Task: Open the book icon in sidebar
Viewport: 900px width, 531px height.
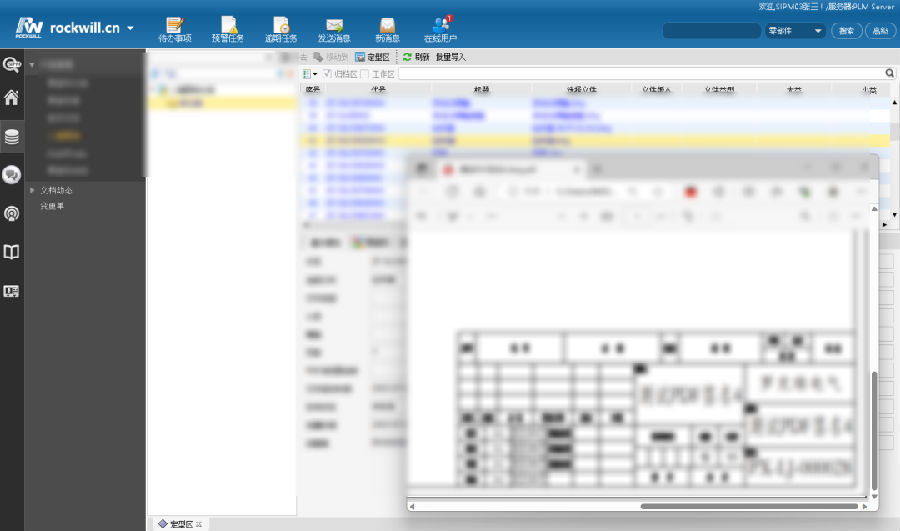Action: click(11, 251)
